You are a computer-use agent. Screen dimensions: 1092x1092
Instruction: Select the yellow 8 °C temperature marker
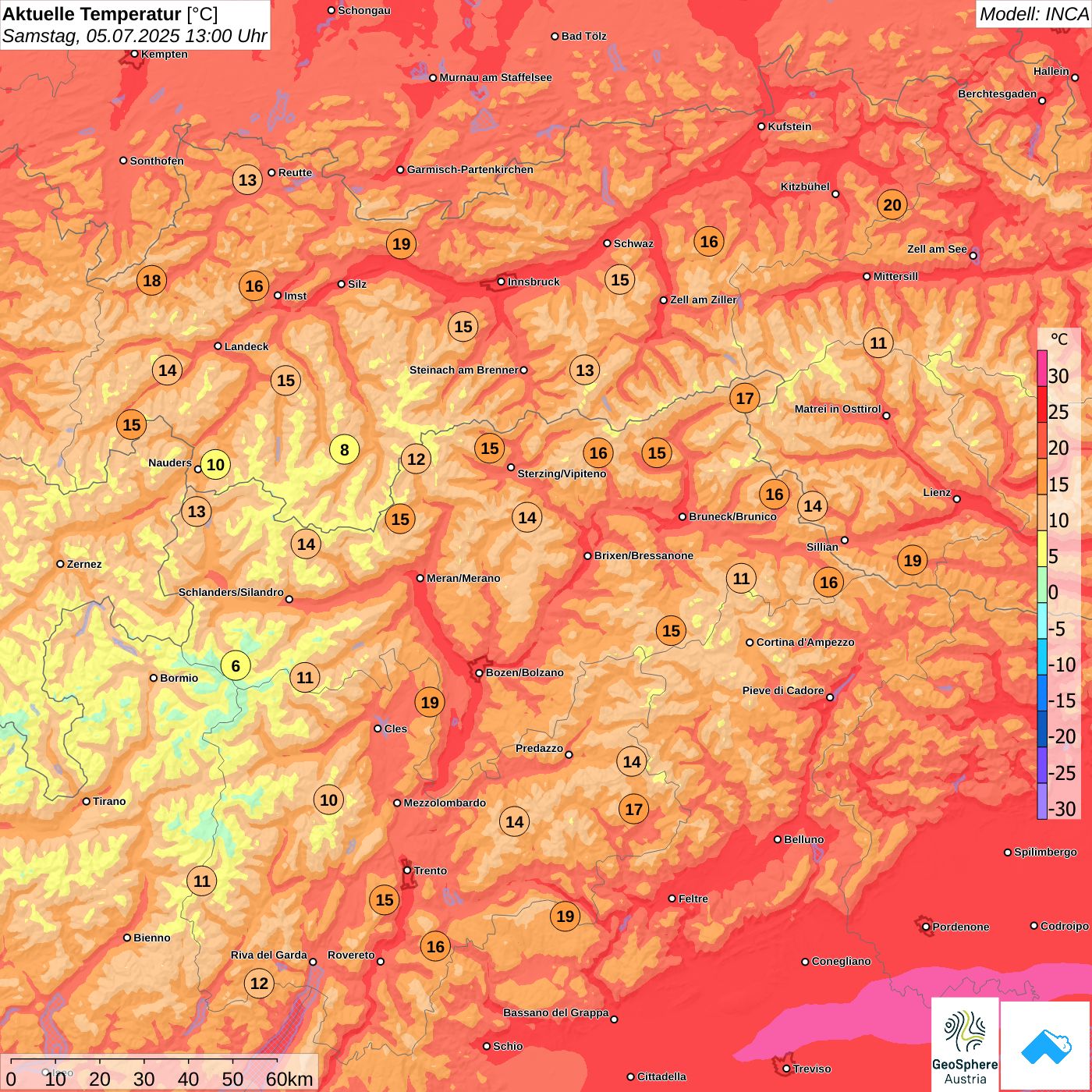pyautogui.click(x=344, y=449)
